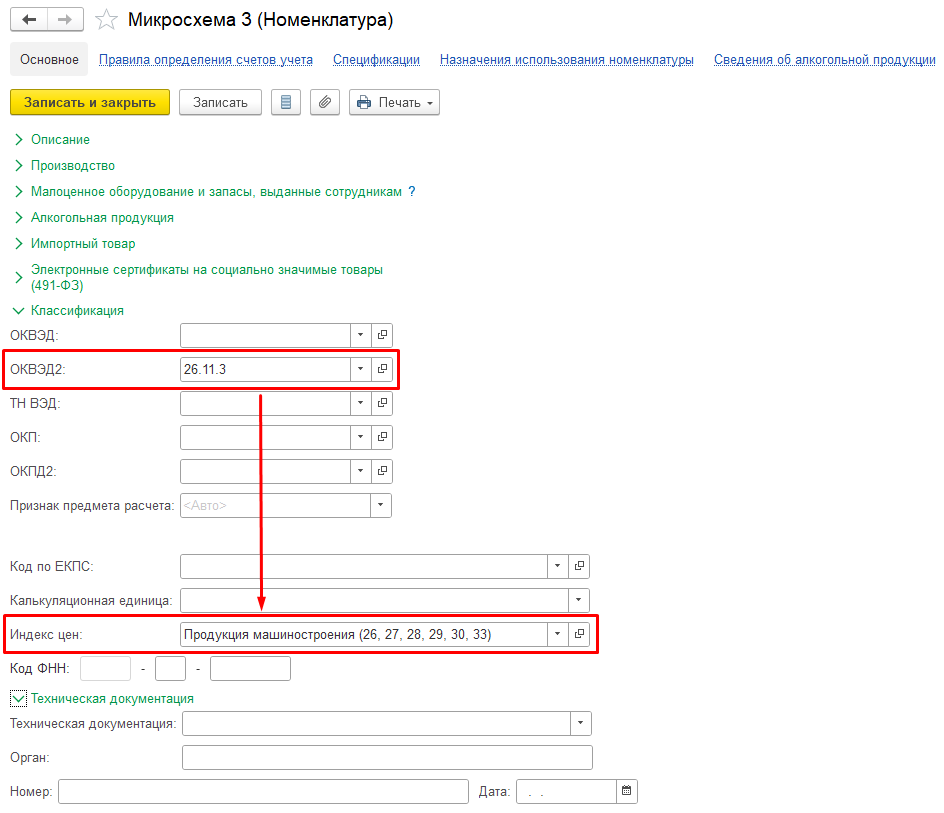Open the Индекс цен value form icon
Image resolution: width=944 pixels, height=813 pixels.
pos(579,634)
